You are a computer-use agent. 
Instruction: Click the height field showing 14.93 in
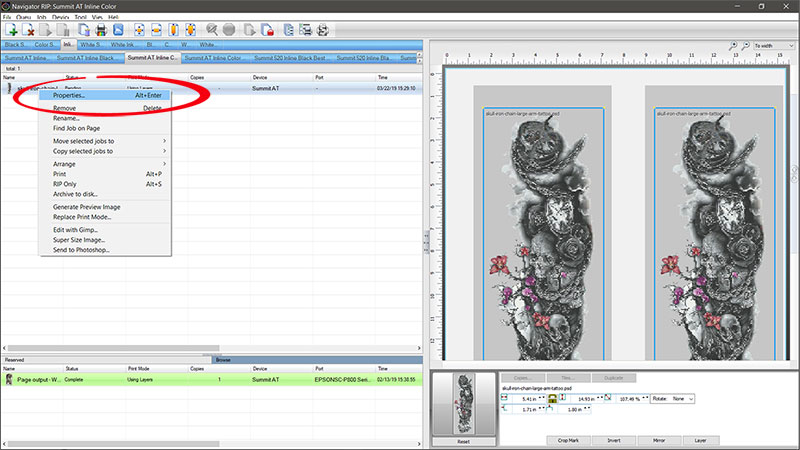click(x=585, y=399)
